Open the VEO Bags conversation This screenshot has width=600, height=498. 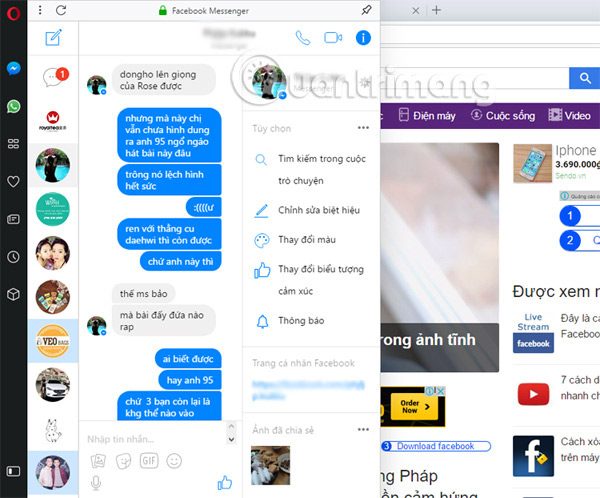pos(53,341)
